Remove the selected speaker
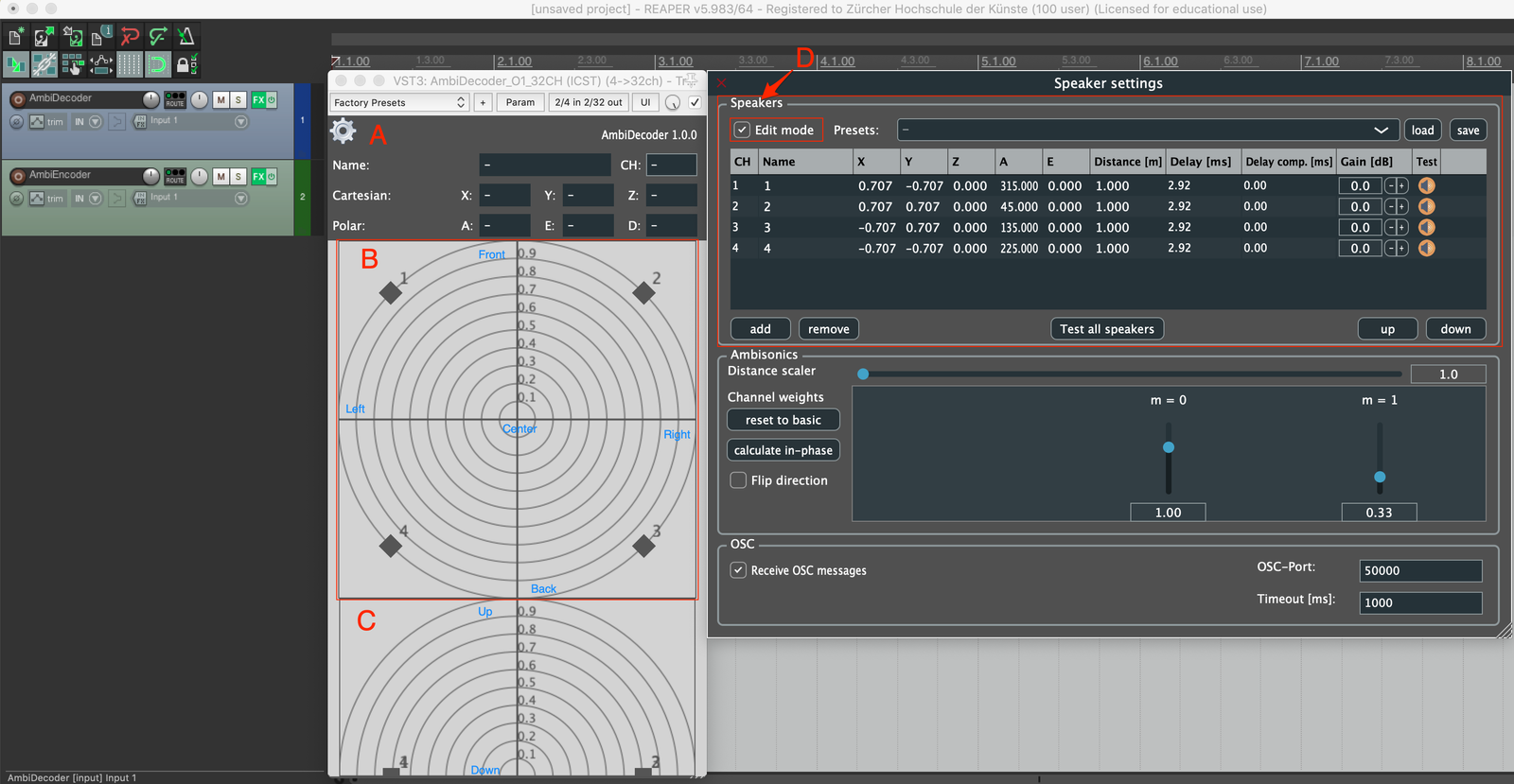 [829, 328]
